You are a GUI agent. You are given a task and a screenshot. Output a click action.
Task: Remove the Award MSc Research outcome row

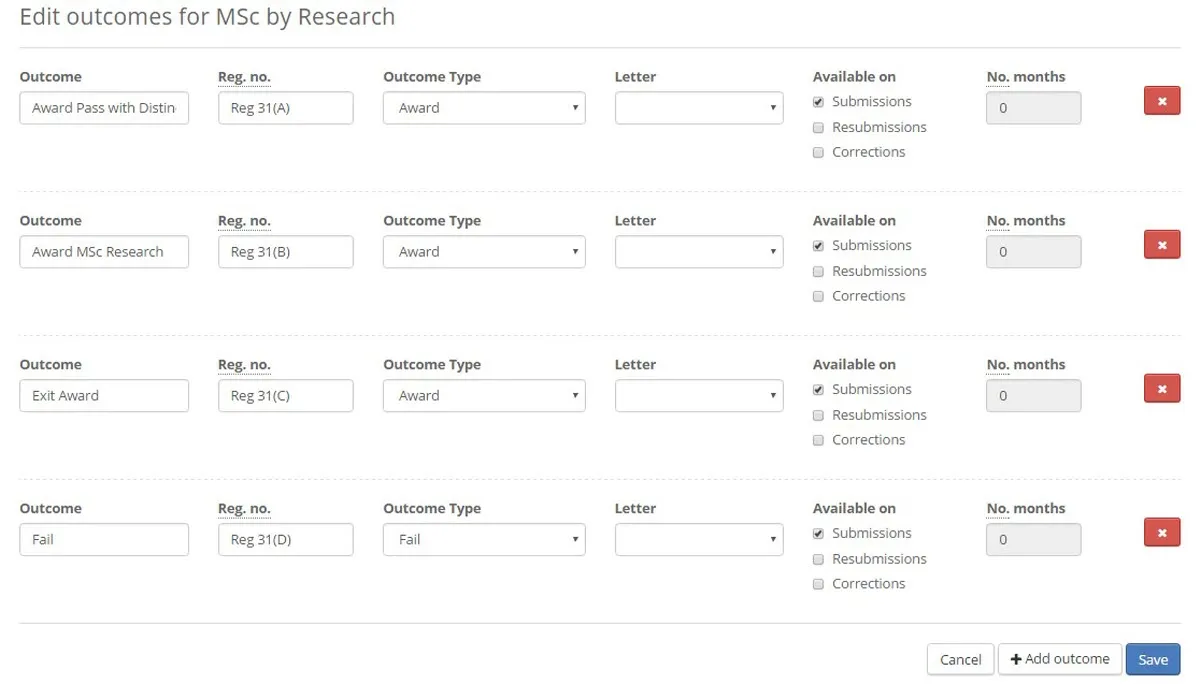(x=1161, y=244)
